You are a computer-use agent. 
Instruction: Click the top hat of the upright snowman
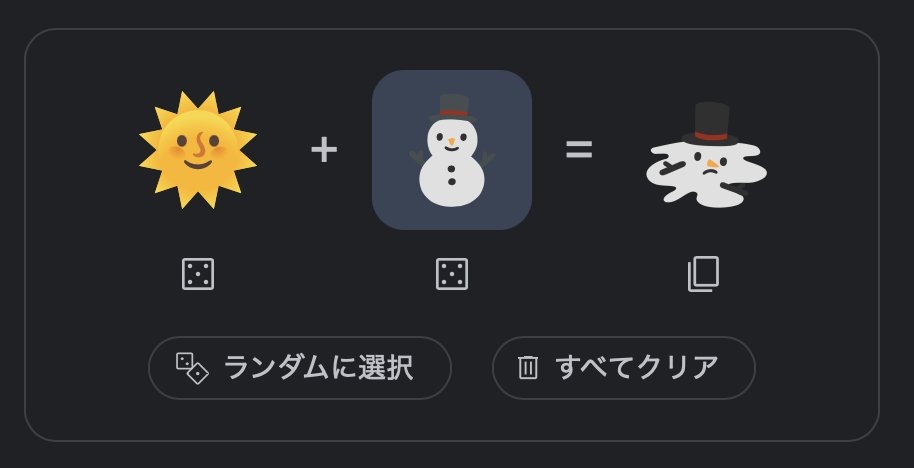tap(453, 108)
